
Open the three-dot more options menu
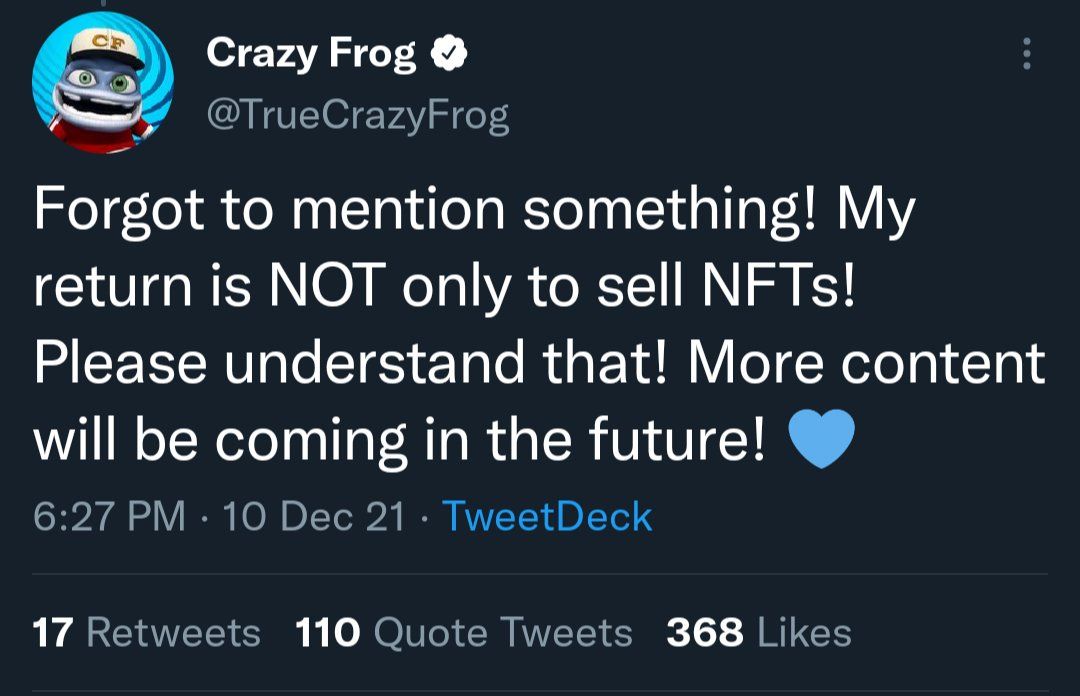(x=1026, y=54)
